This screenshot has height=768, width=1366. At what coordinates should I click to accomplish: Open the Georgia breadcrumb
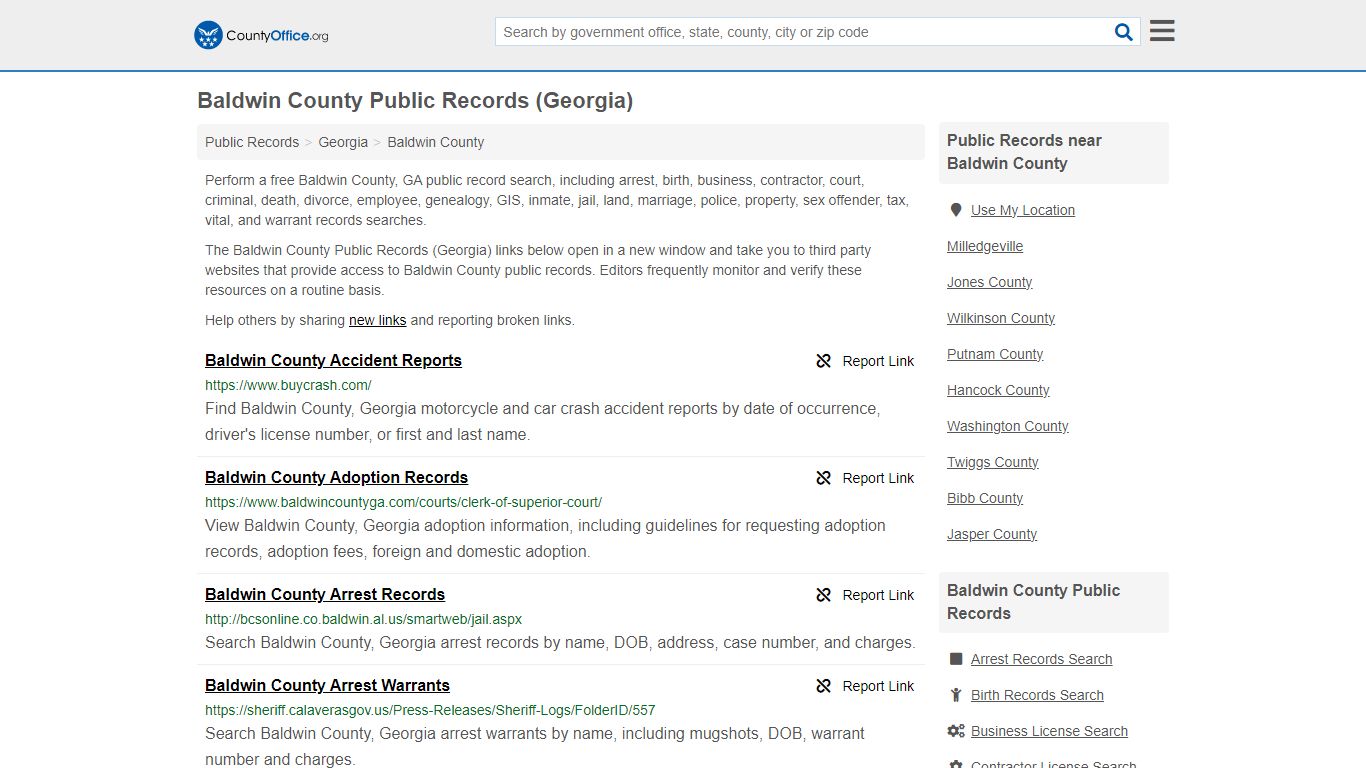pos(343,142)
